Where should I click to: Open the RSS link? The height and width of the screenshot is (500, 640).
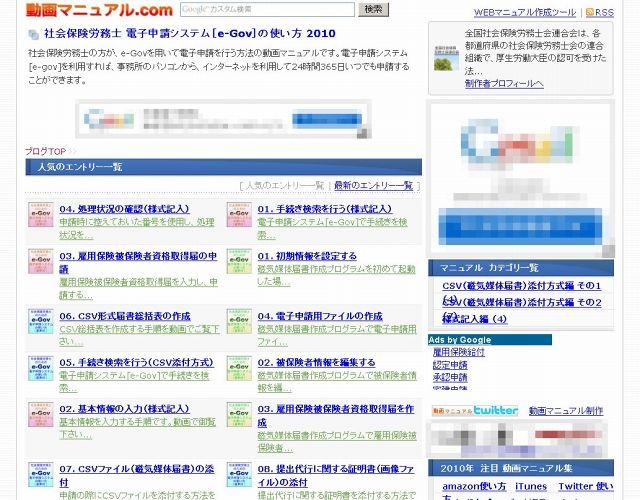click(604, 13)
